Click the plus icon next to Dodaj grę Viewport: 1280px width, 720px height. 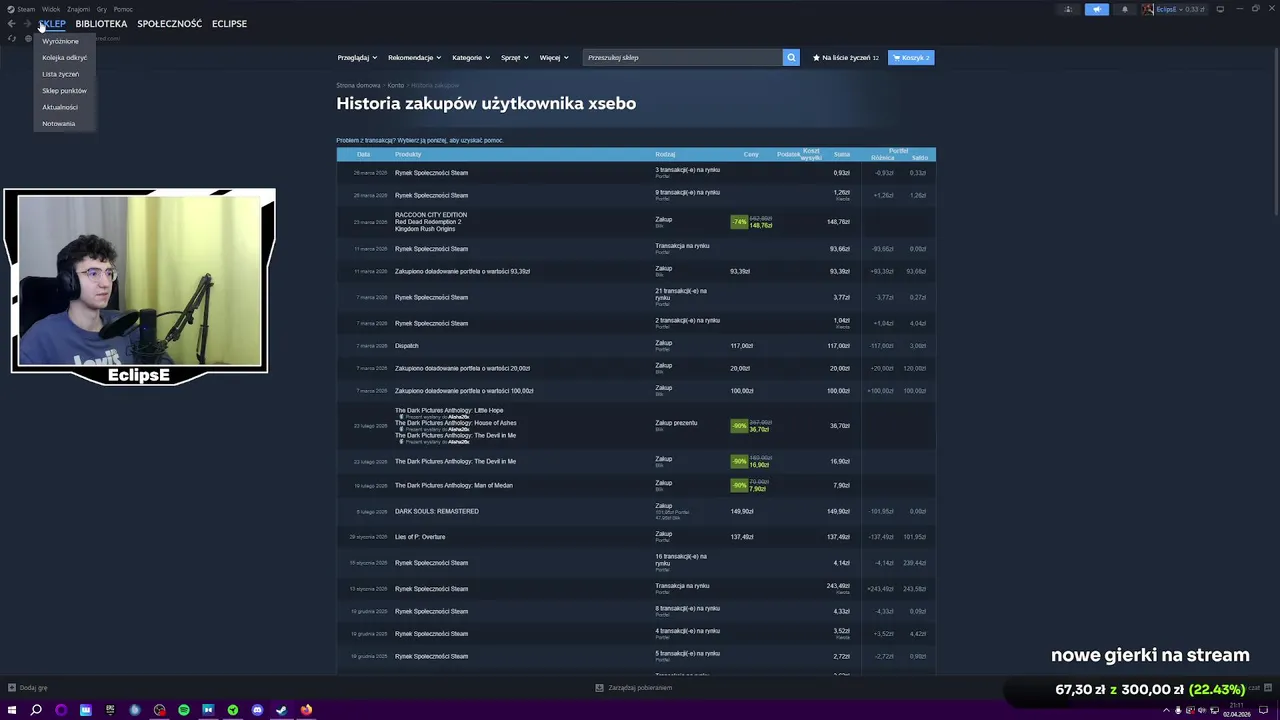point(12,688)
